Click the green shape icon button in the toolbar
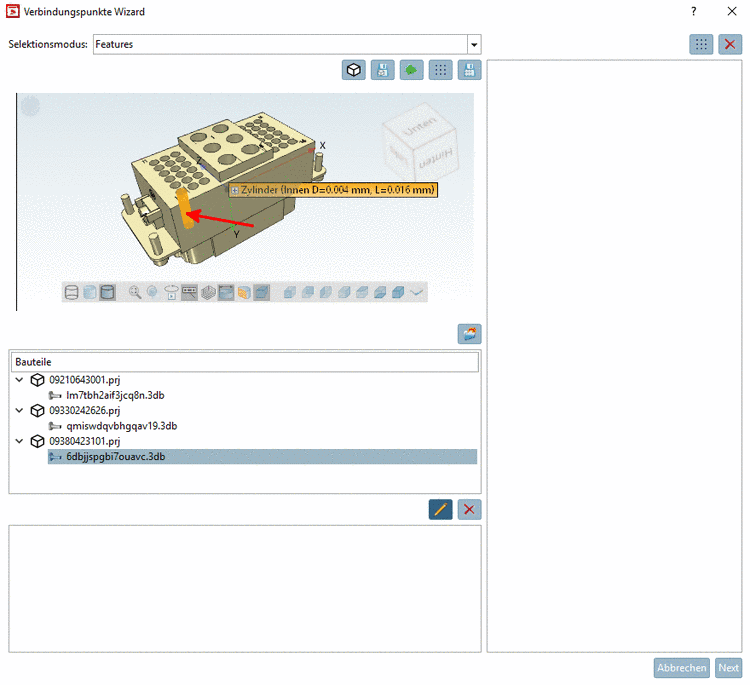The width and height of the screenshot is (750, 685). 411,70
